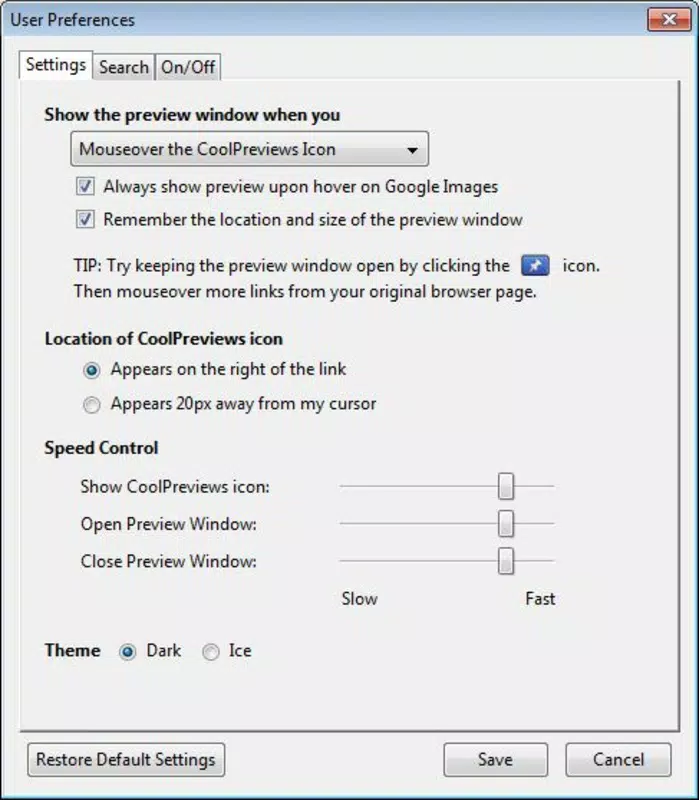Click the 'Close Preview Window' speed slider handle
The image size is (699, 800).
[x=506, y=561]
